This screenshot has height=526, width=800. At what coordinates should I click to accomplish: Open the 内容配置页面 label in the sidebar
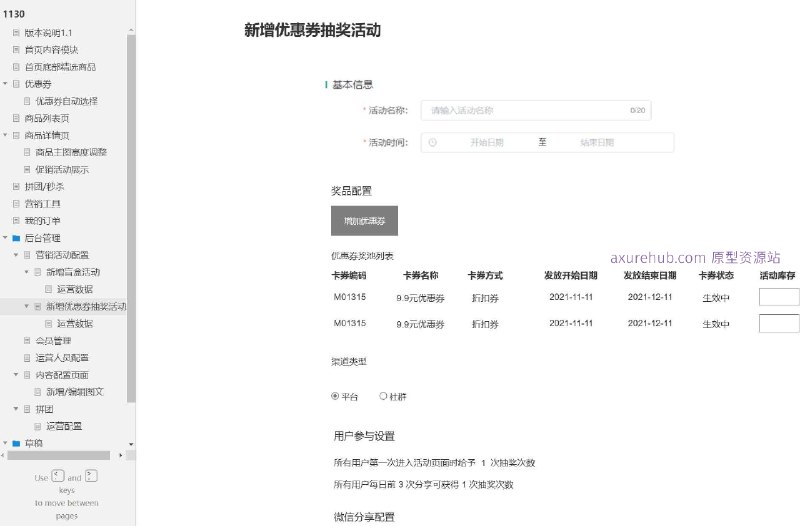pos(62,374)
